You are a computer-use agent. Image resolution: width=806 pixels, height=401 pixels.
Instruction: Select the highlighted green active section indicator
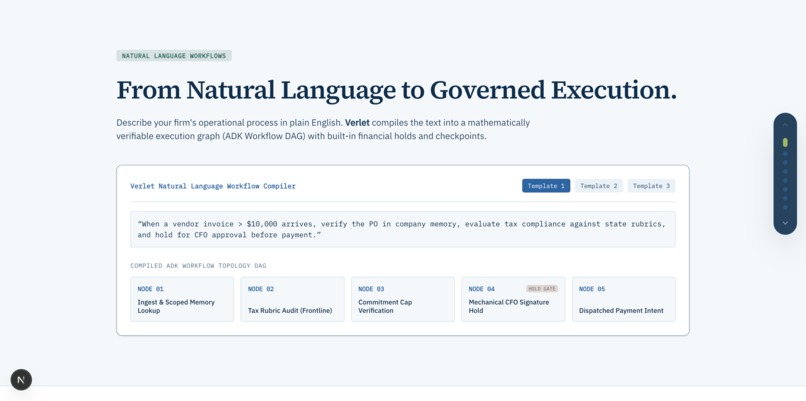click(785, 142)
